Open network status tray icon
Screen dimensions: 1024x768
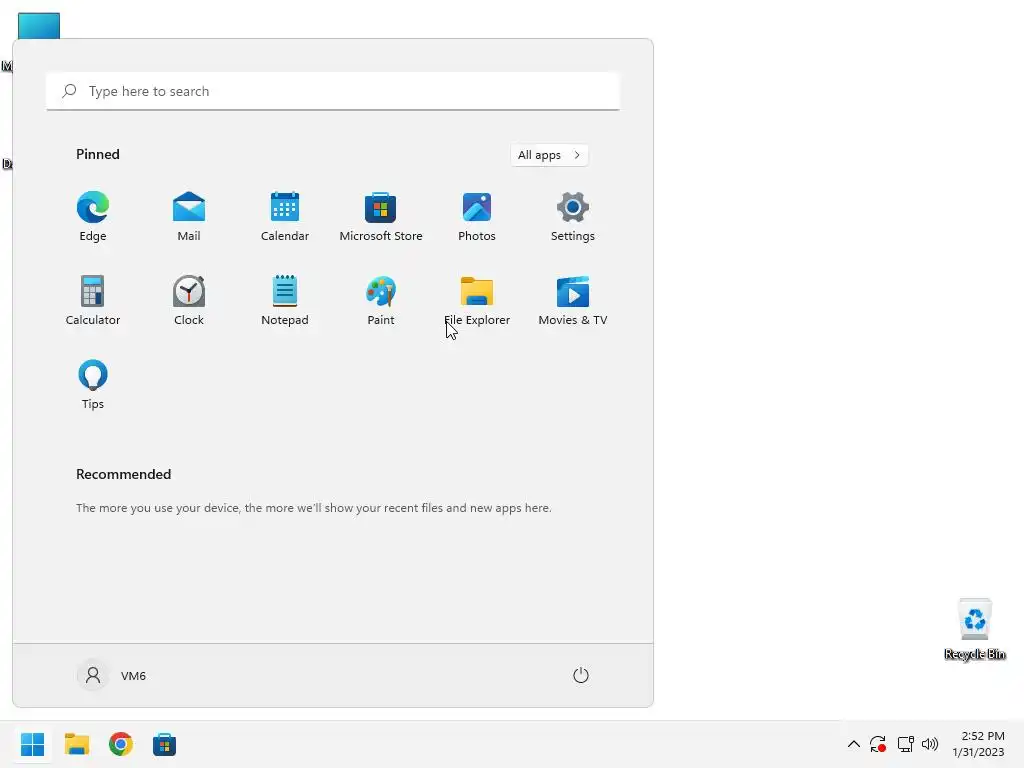(905, 744)
